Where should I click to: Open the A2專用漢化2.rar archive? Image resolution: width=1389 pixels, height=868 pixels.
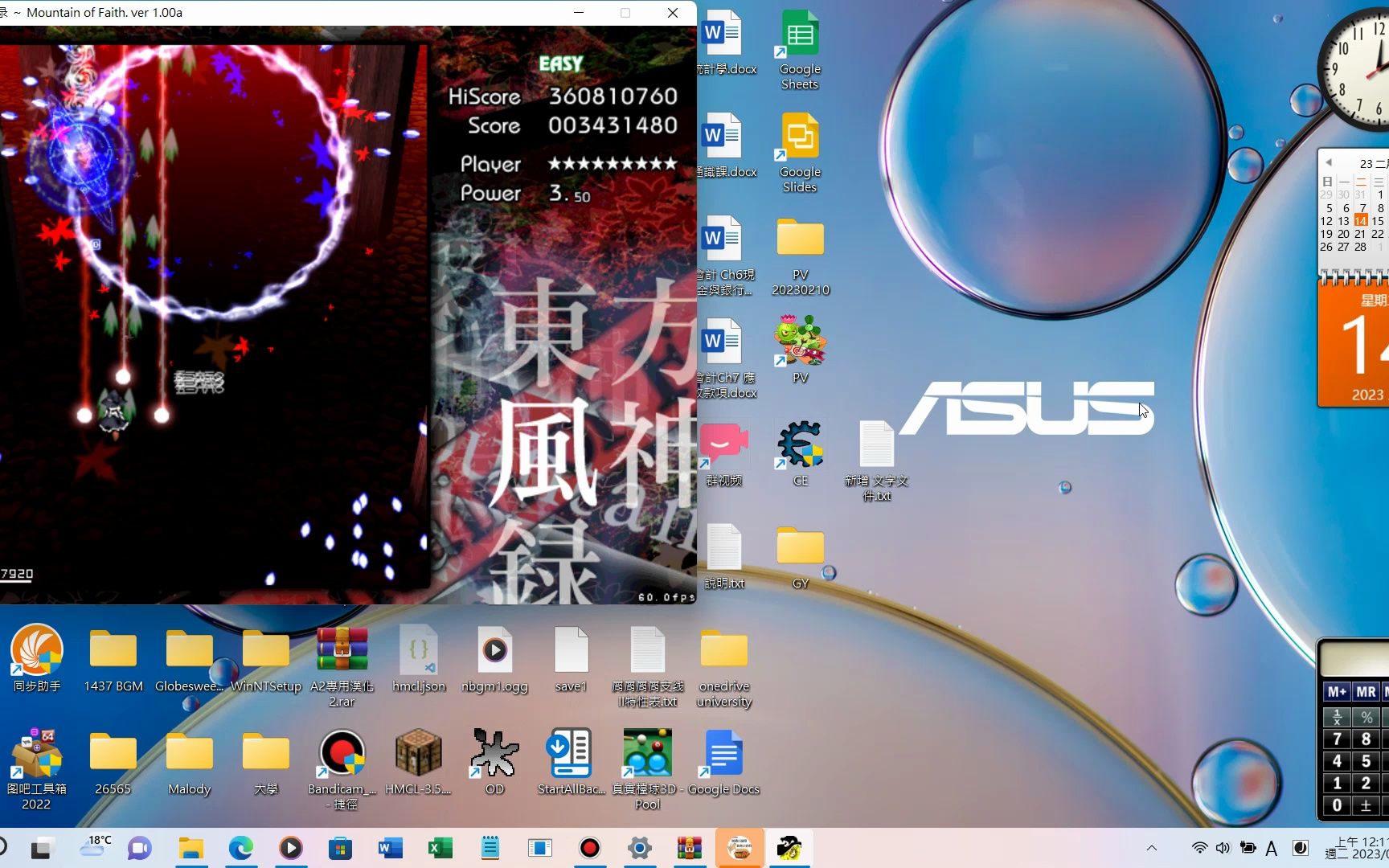tap(342, 666)
